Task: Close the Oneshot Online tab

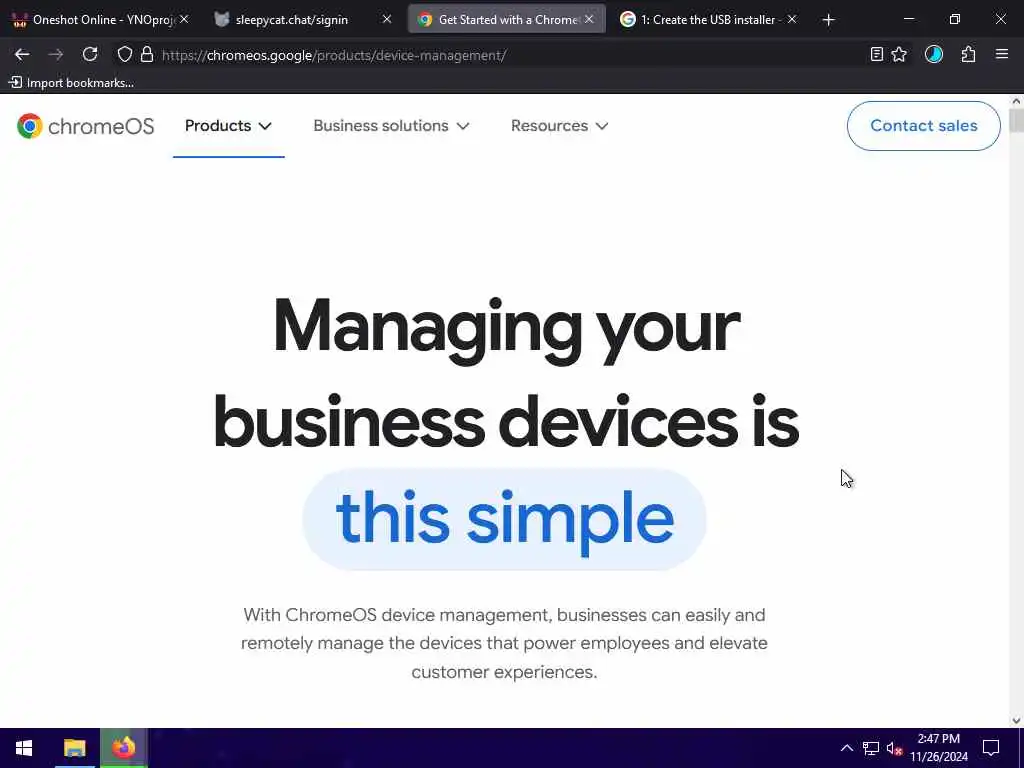Action: pos(184,20)
